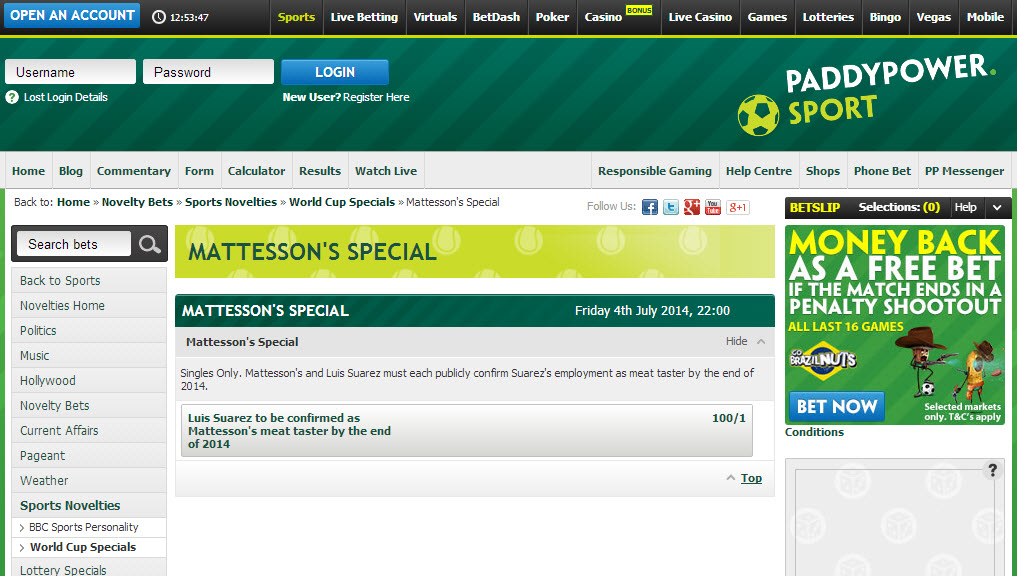The height and width of the screenshot is (576, 1017).
Task: Click the blue LOGIN button
Action: [x=335, y=72]
